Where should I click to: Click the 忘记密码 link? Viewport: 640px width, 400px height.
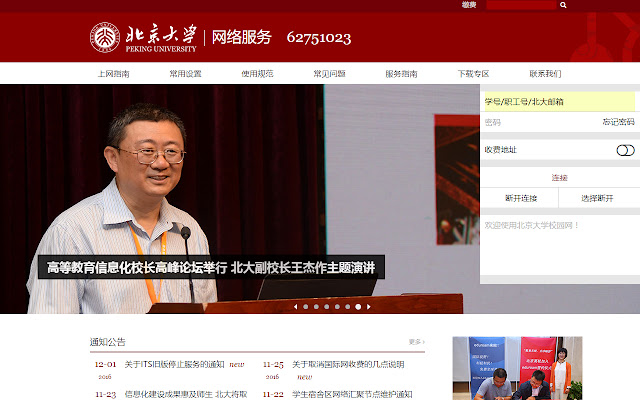tap(619, 122)
